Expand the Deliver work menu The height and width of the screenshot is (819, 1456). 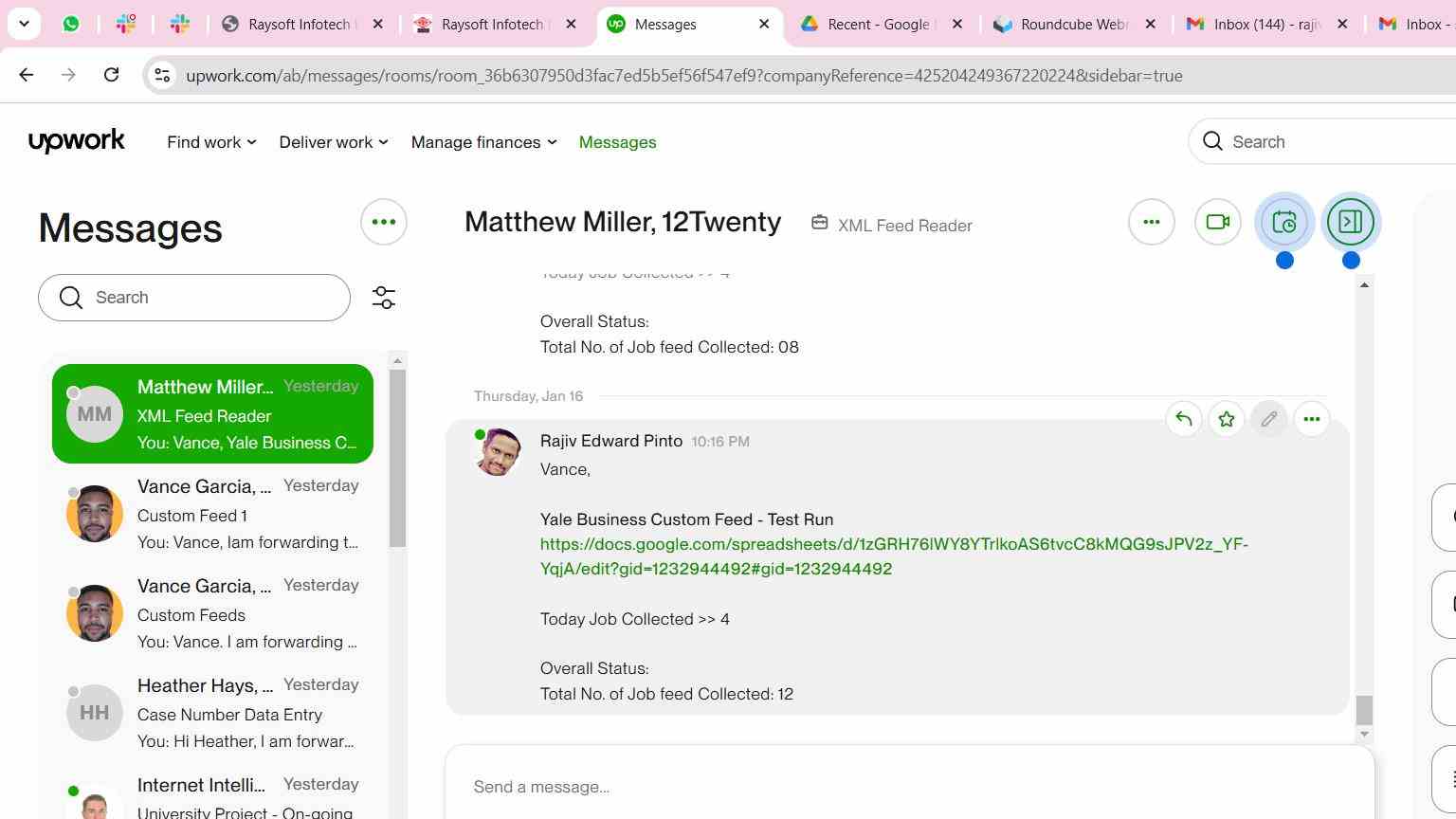(x=334, y=142)
